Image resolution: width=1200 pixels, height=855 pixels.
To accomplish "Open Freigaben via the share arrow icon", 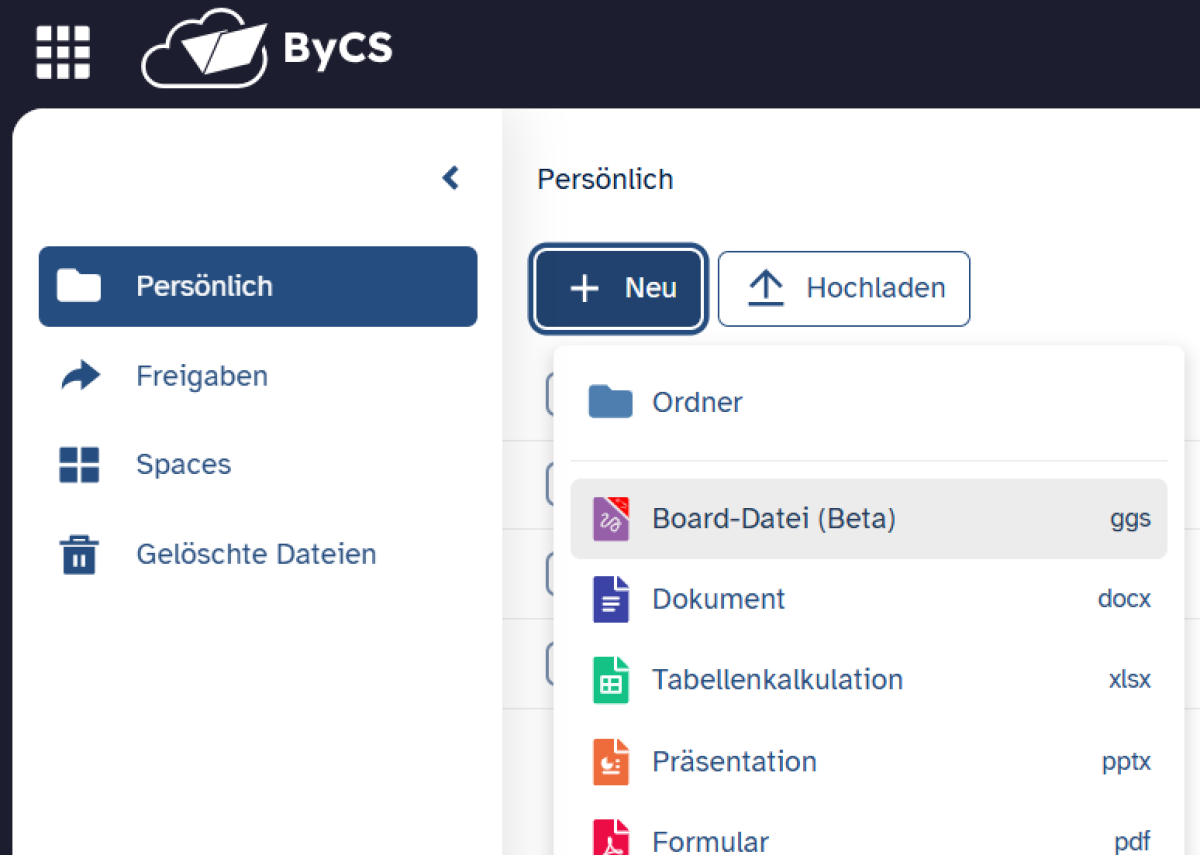I will point(80,377).
